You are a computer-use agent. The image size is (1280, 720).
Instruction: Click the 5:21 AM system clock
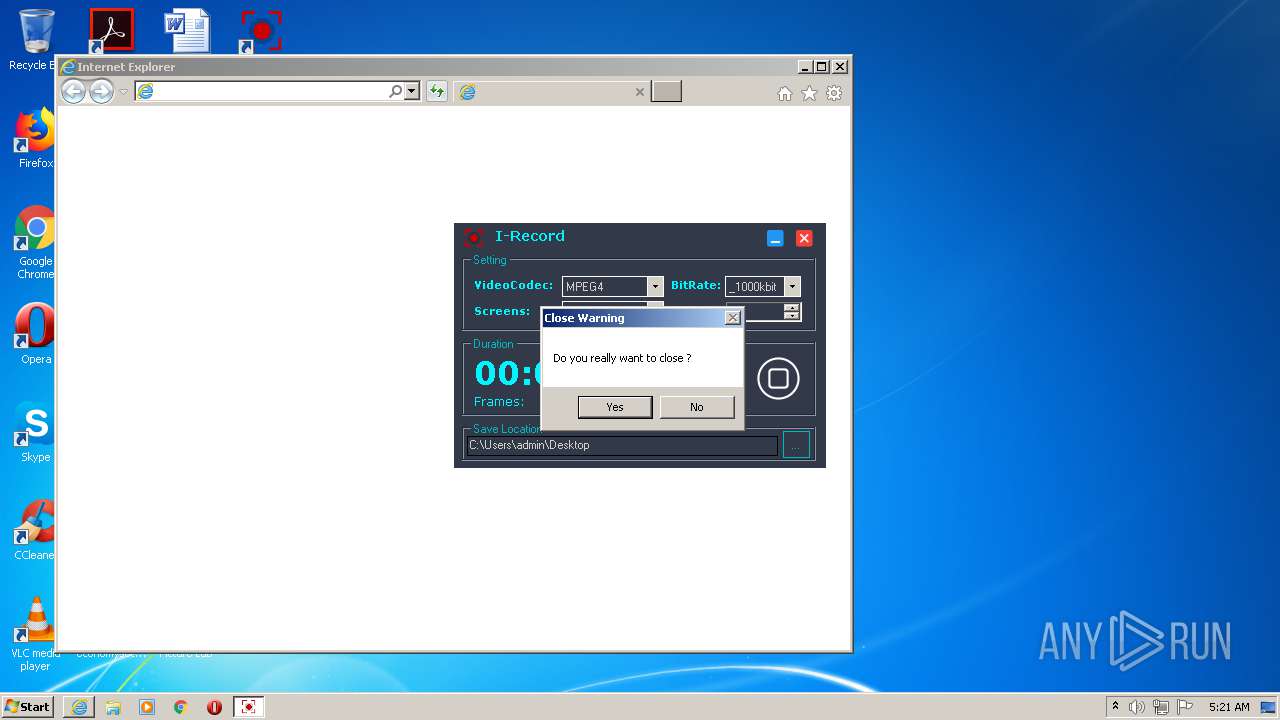[x=1229, y=707]
